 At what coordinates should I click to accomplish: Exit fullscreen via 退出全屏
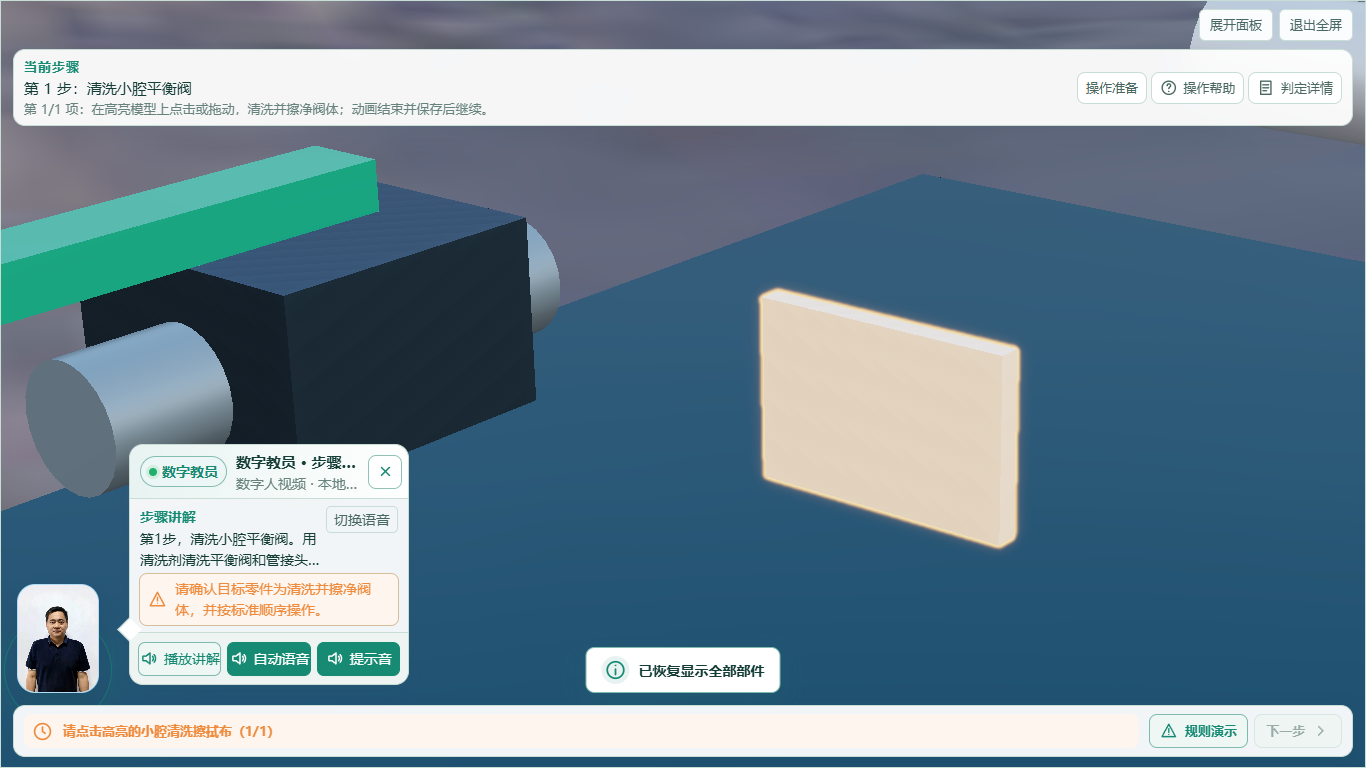click(x=1316, y=25)
